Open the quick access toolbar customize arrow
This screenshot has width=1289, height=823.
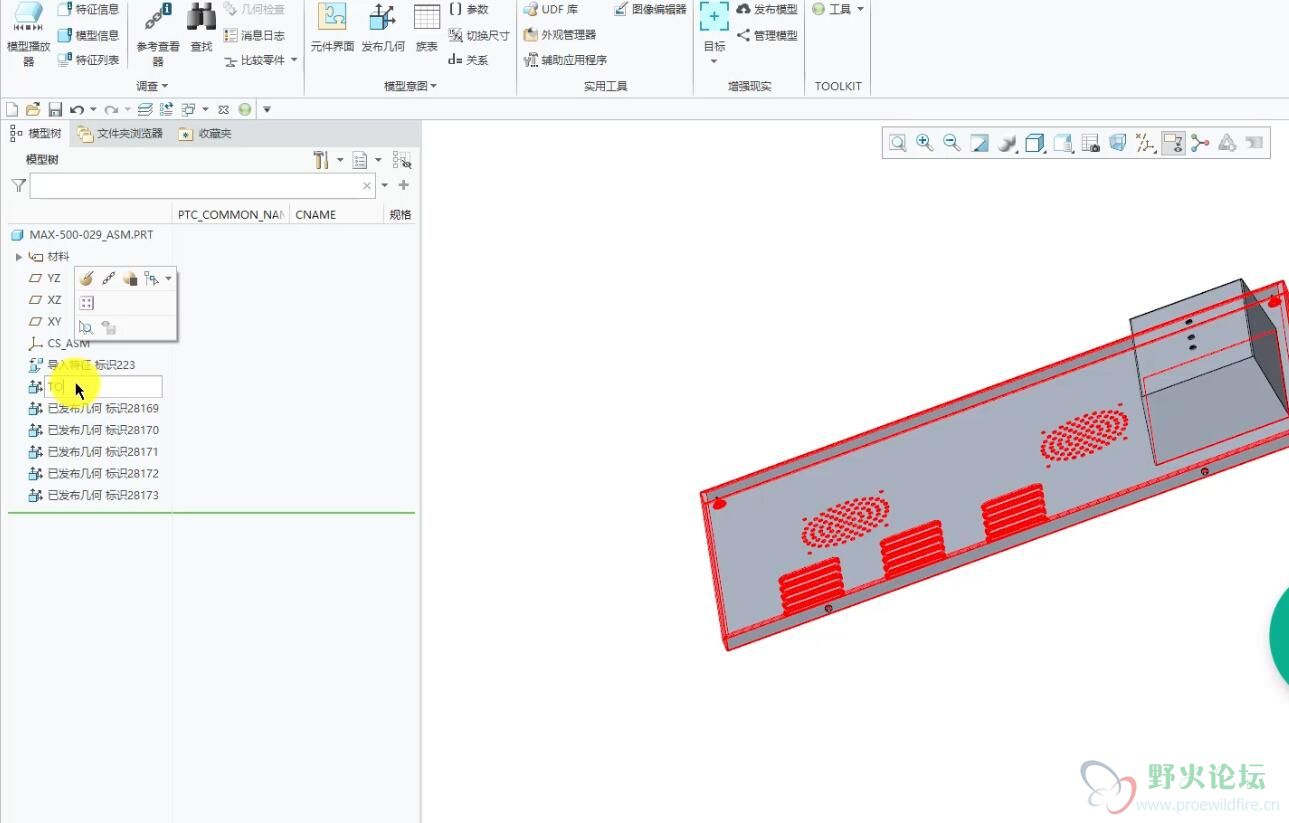(x=267, y=109)
